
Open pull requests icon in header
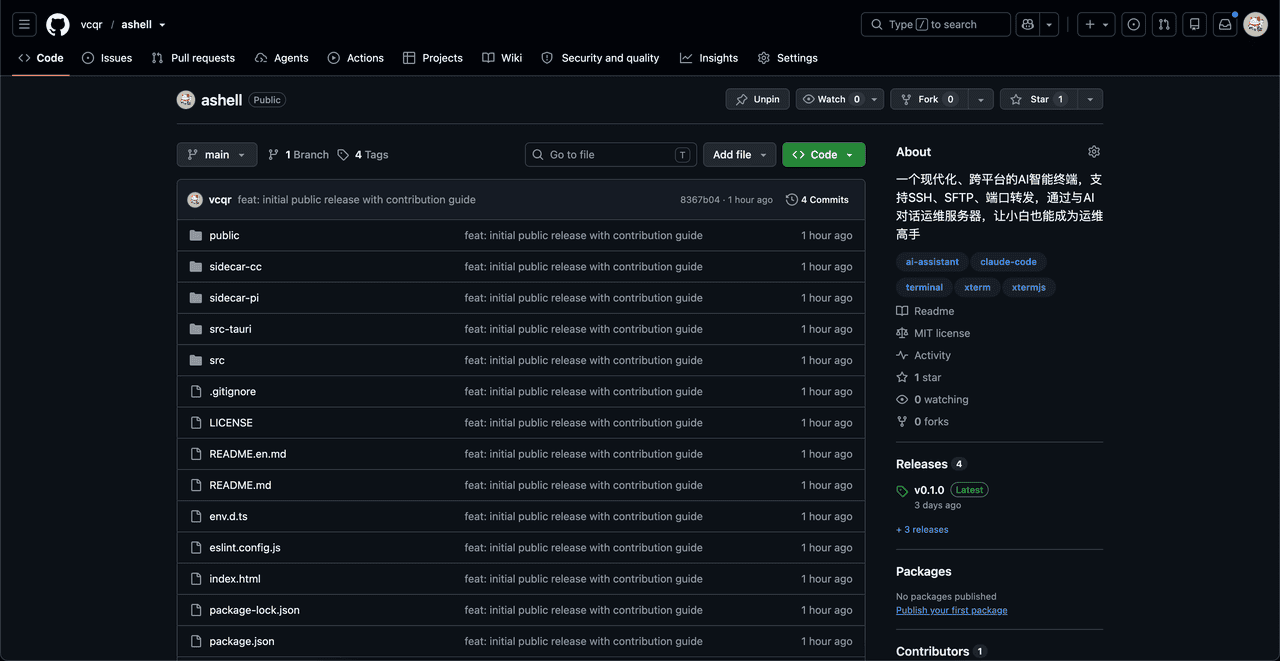(1164, 25)
